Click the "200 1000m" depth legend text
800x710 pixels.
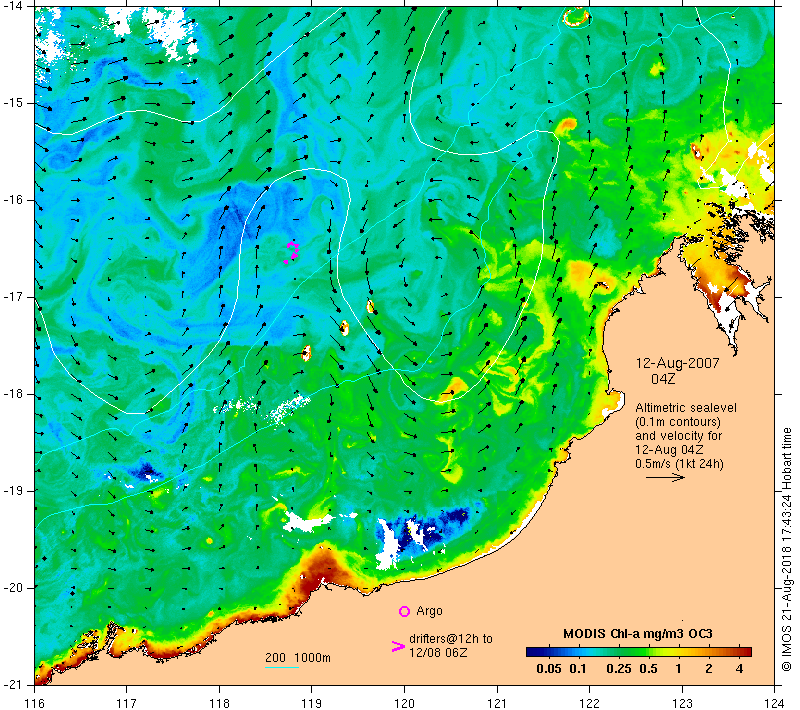[297, 657]
